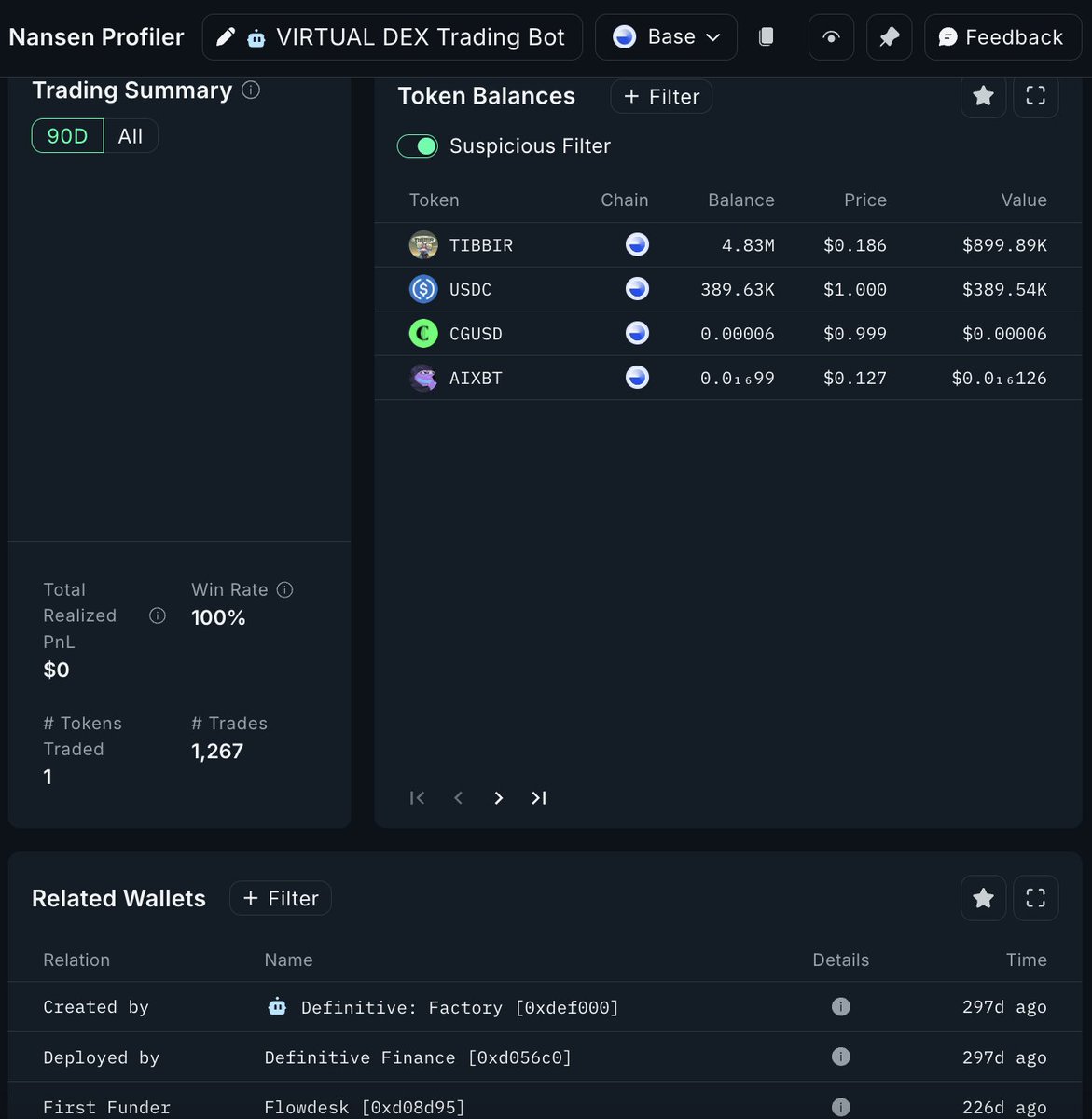Screen dimensions: 1092x1119
Task: Expand Token Balances to fullscreen
Action: coord(1036,96)
